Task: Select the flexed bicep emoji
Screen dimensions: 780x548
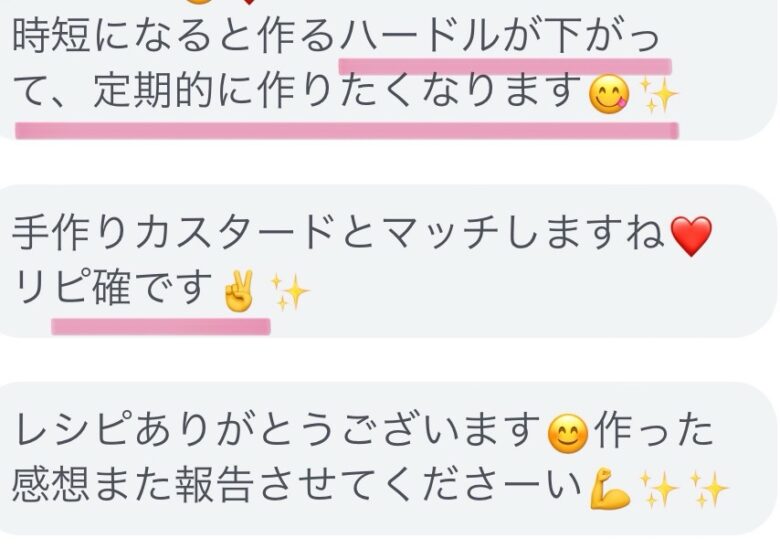Action: 610,488
